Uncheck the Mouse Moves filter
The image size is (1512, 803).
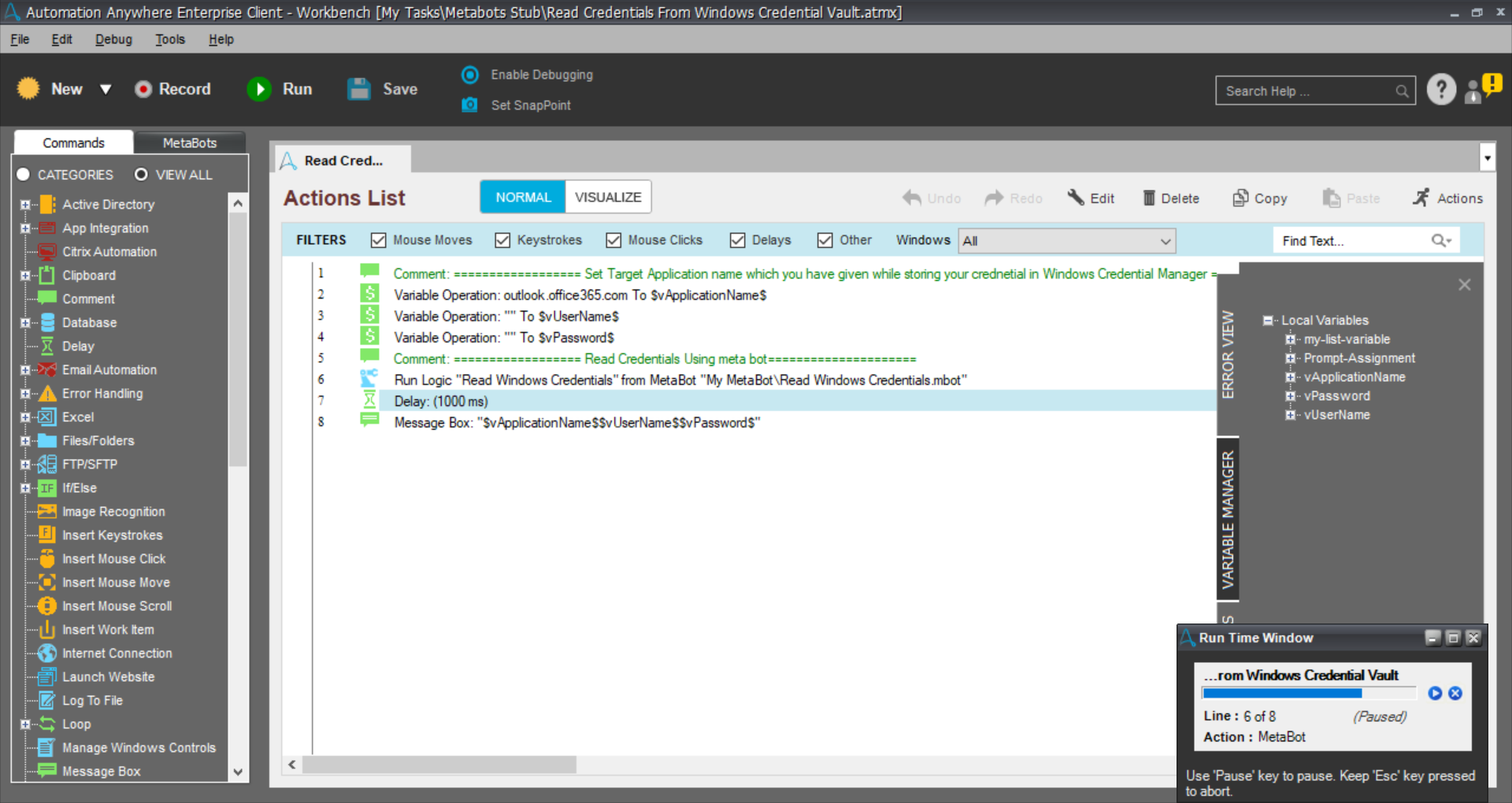click(x=379, y=240)
